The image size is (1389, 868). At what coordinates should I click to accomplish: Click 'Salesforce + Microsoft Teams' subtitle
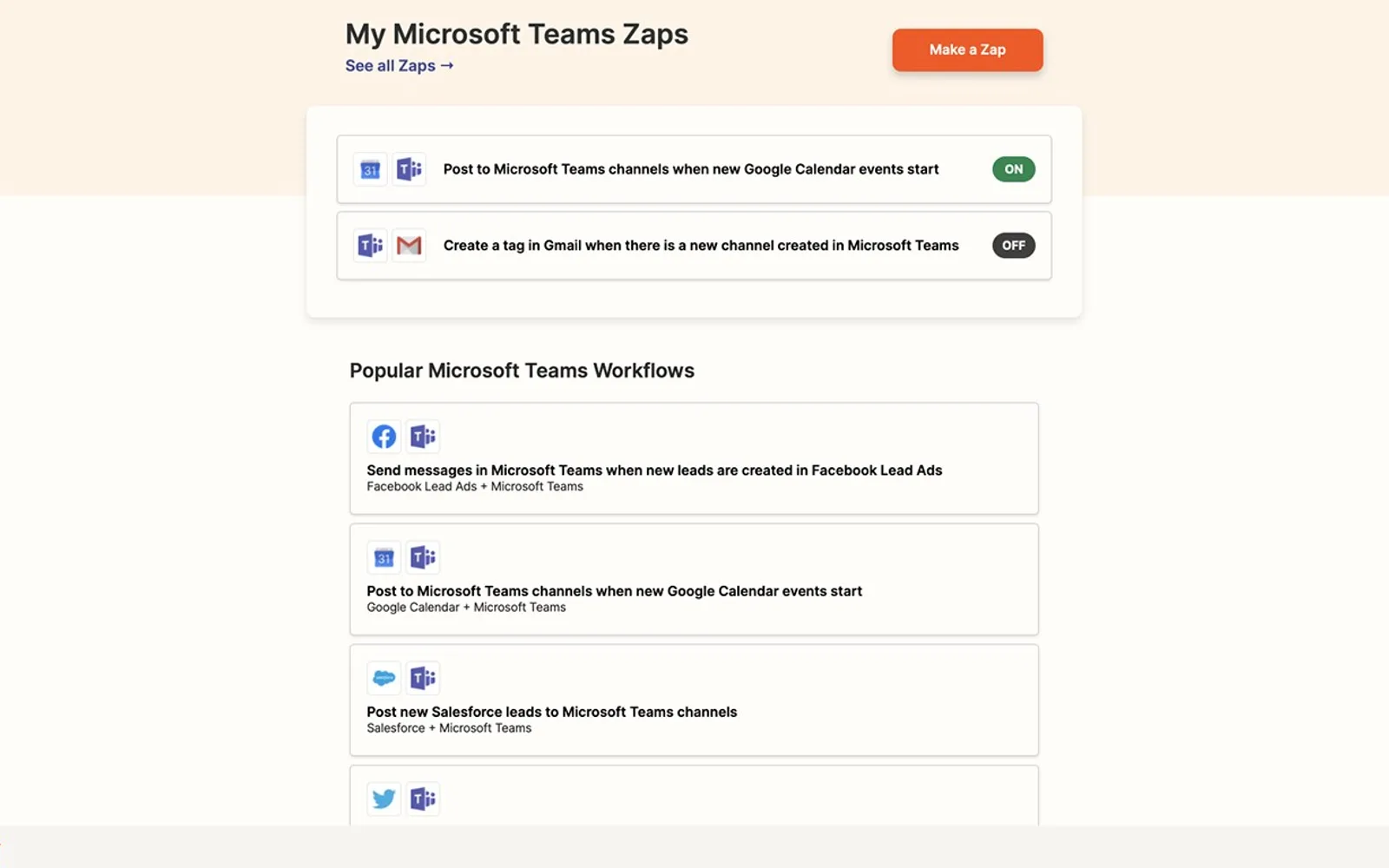pyautogui.click(x=449, y=728)
